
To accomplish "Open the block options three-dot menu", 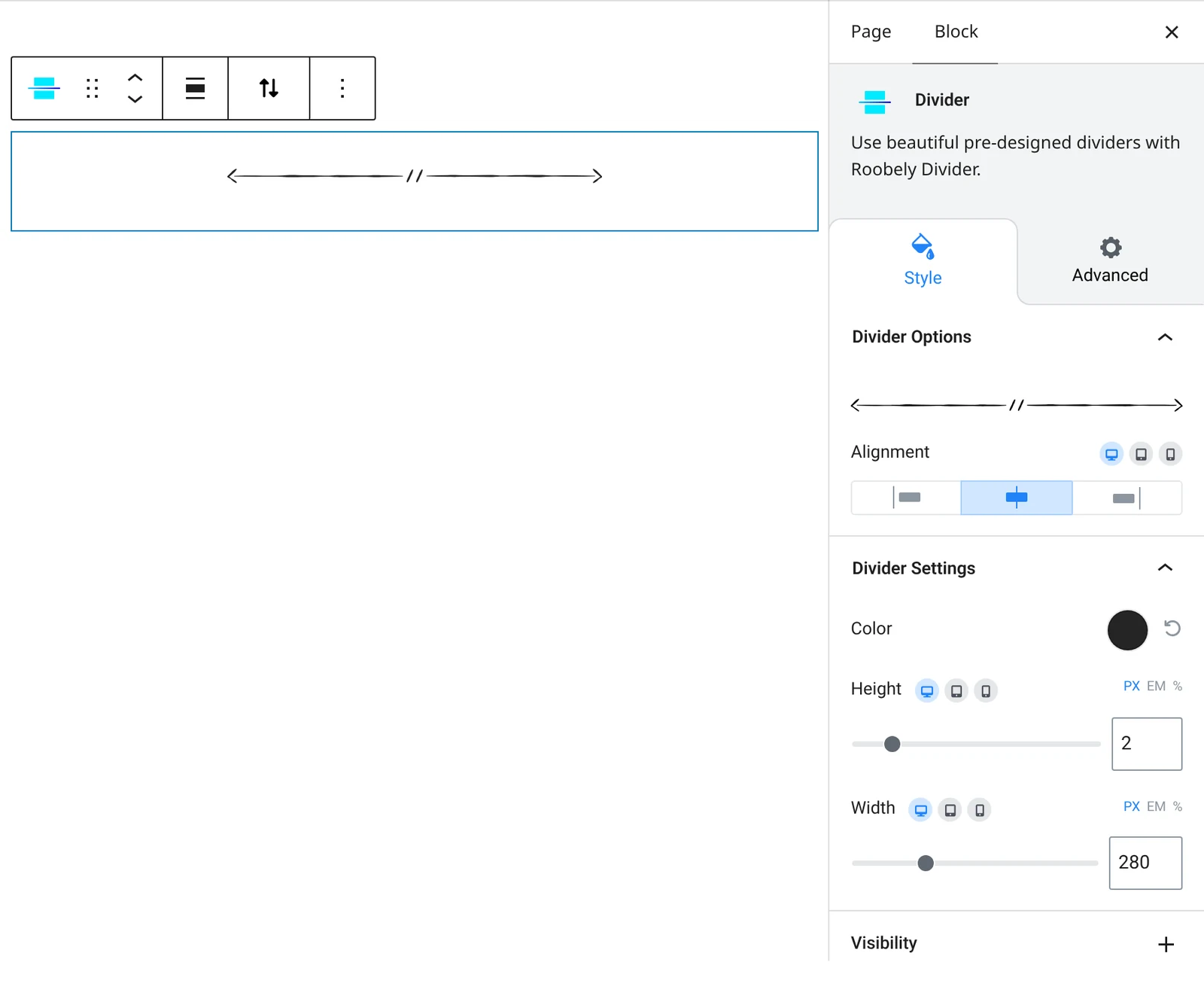I will coord(342,88).
